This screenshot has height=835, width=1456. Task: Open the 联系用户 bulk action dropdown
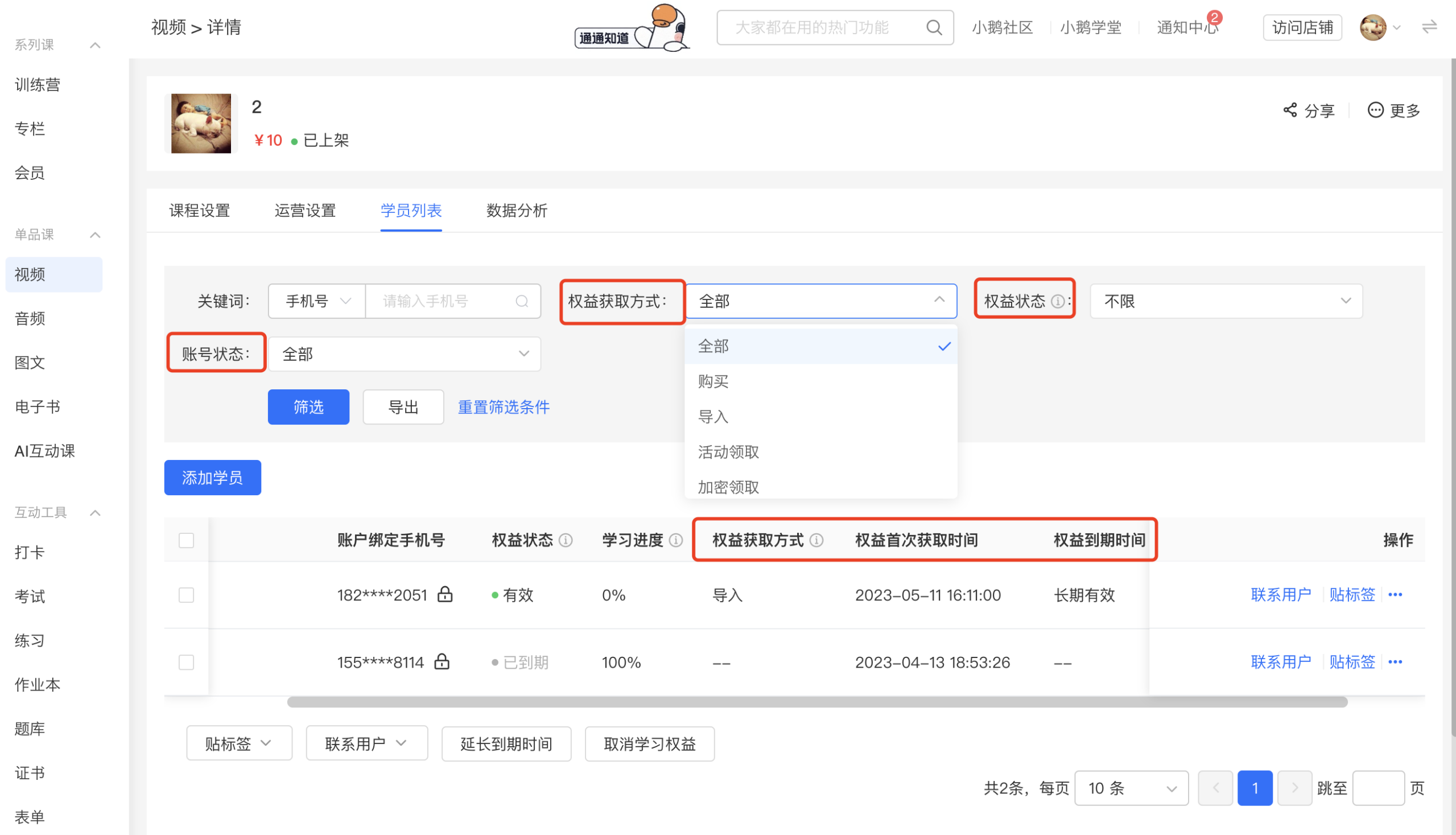(367, 743)
